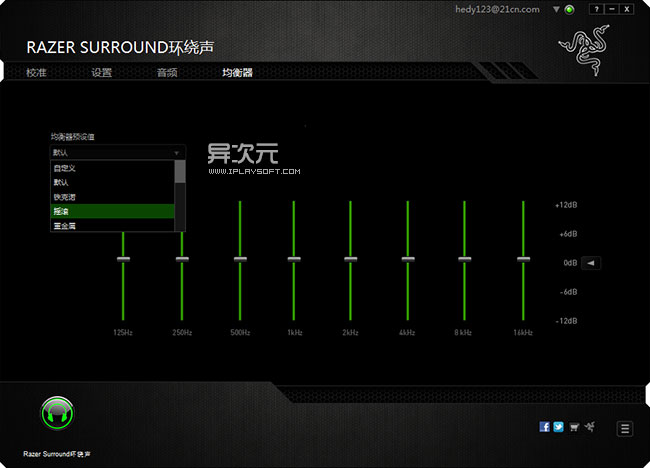Image resolution: width=650 pixels, height=468 pixels.
Task: Click the 8 kHz slider handle
Action: point(464,259)
